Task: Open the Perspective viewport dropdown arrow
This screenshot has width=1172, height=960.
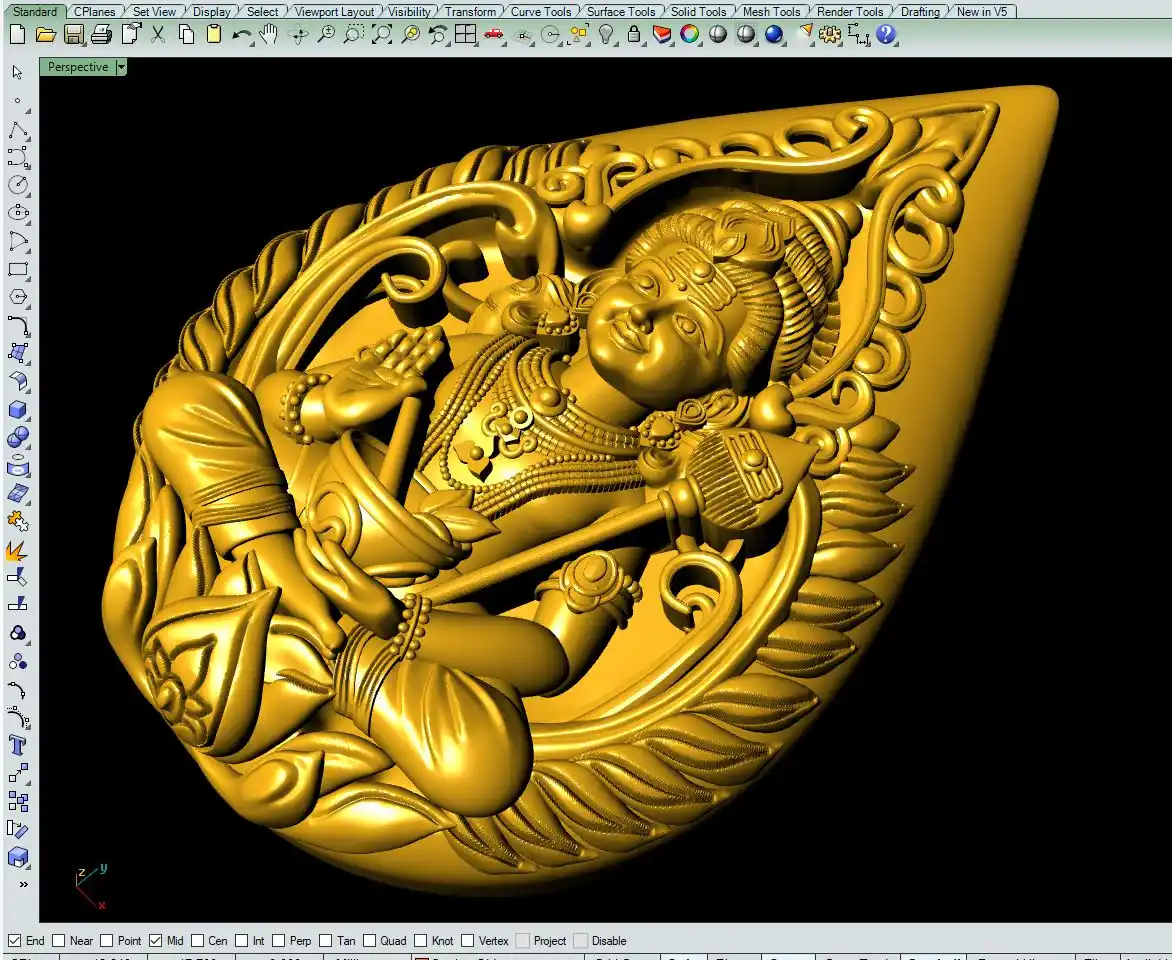Action: point(121,67)
